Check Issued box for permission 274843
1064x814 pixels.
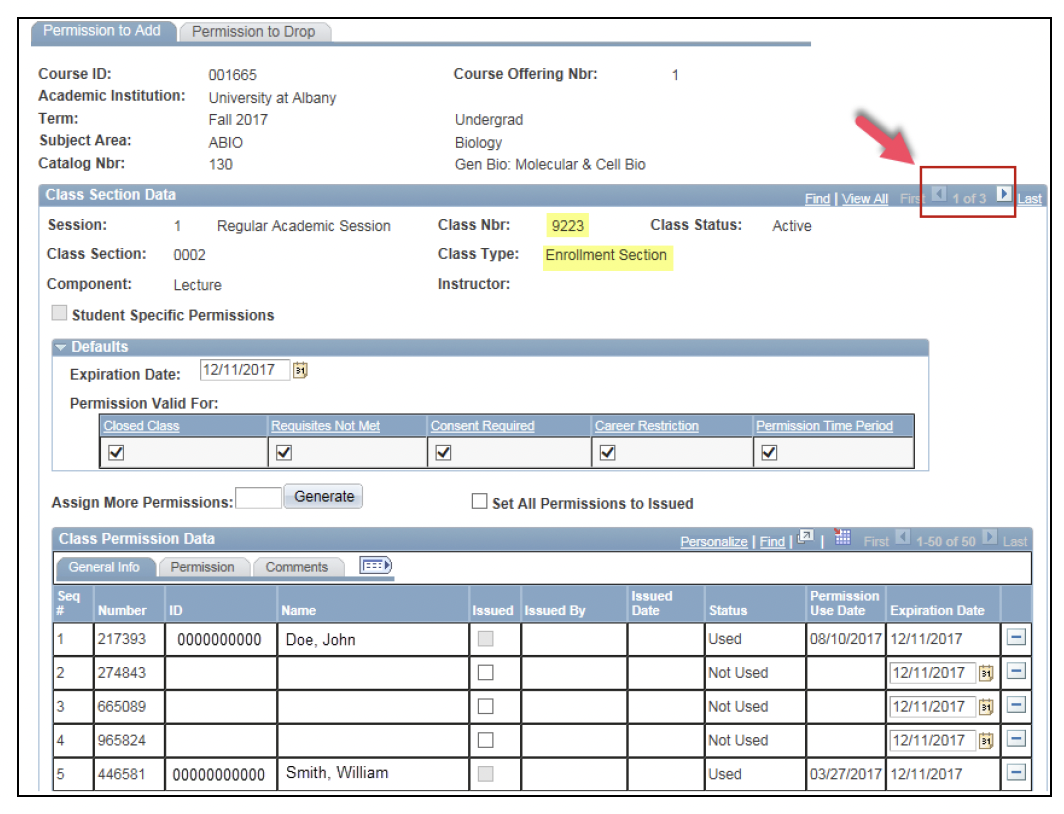point(486,673)
